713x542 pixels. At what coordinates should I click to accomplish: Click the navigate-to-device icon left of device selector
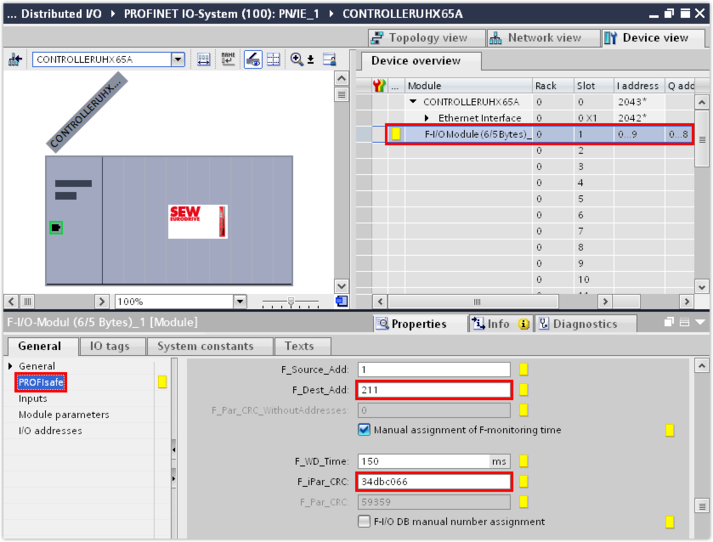tap(15, 60)
